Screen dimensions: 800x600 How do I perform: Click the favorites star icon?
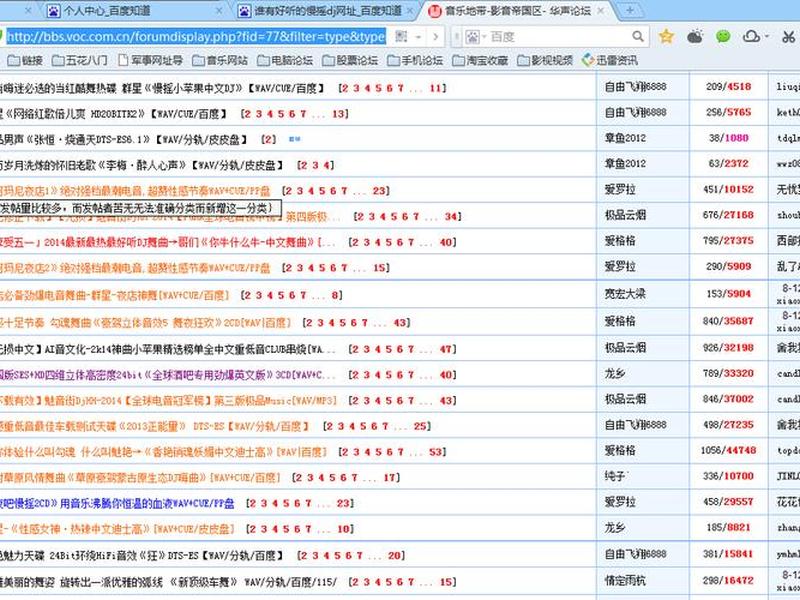click(666, 36)
